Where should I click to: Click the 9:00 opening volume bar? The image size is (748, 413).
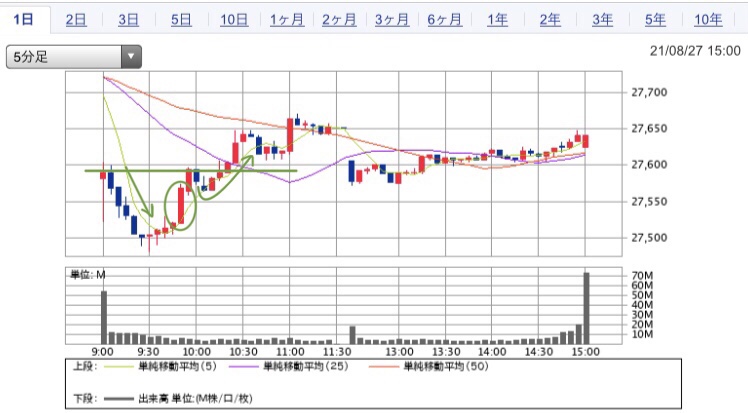point(104,318)
